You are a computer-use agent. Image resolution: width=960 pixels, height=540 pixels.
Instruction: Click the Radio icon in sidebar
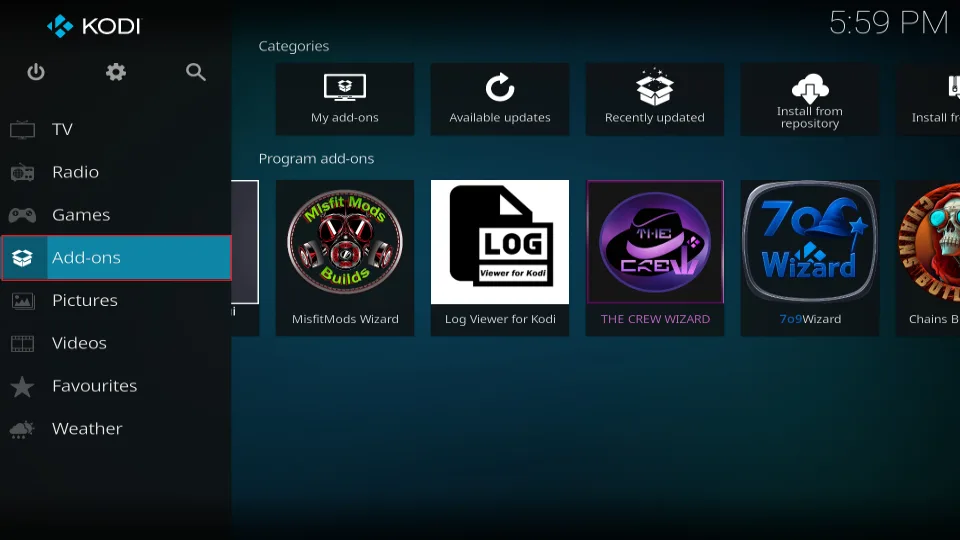[x=23, y=173]
